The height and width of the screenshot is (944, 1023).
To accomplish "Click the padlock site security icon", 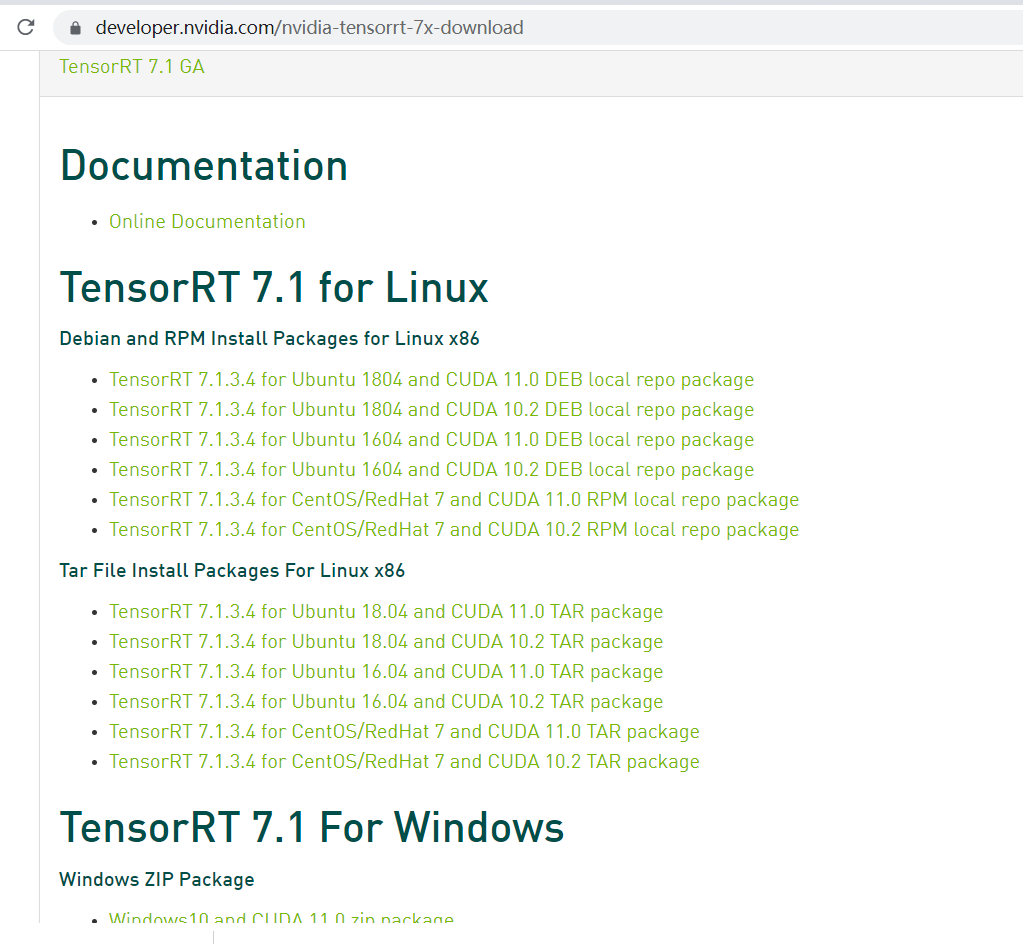I will tap(75, 27).
